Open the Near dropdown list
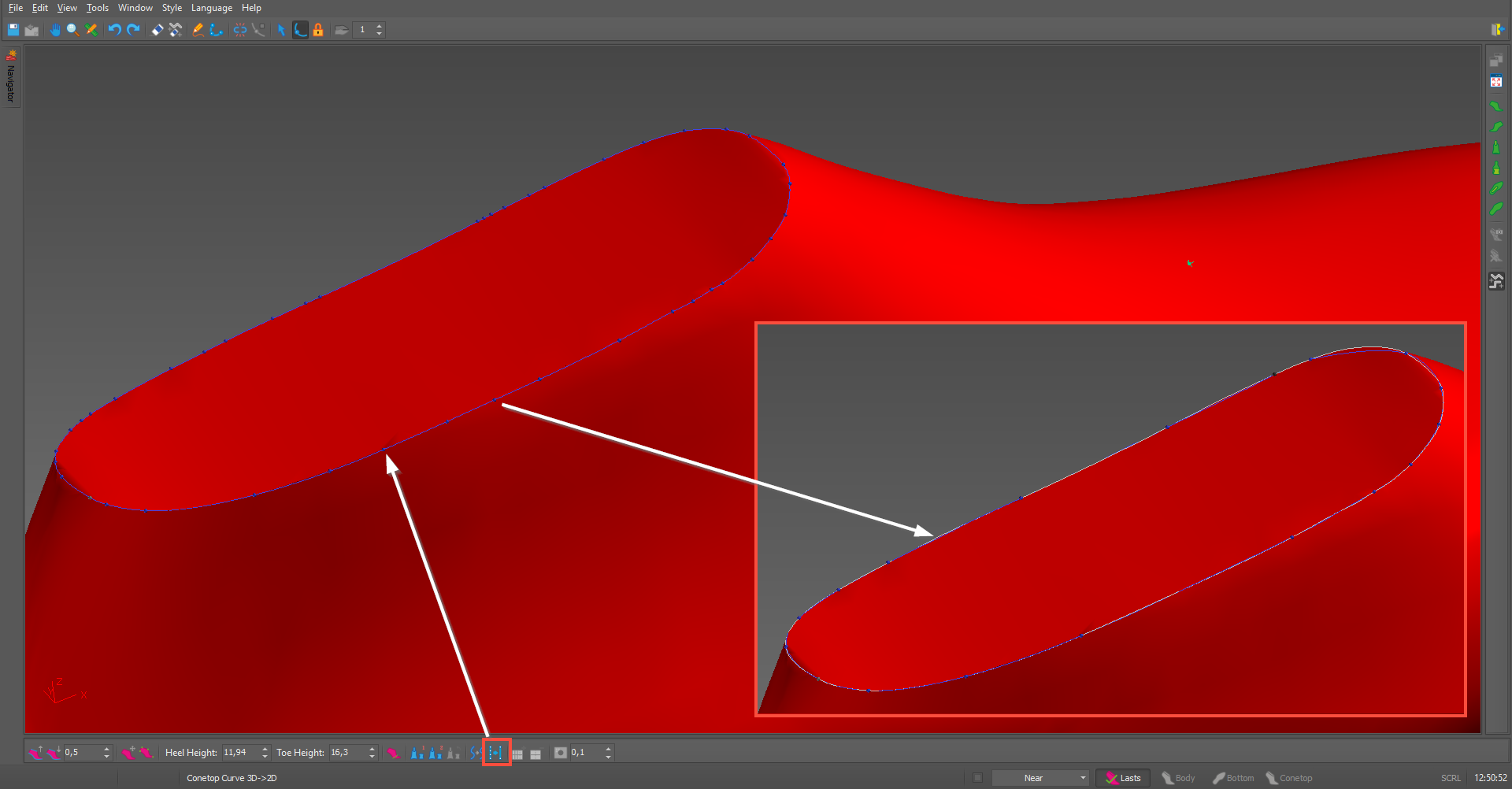The height and width of the screenshot is (789, 1512). (x=1039, y=778)
